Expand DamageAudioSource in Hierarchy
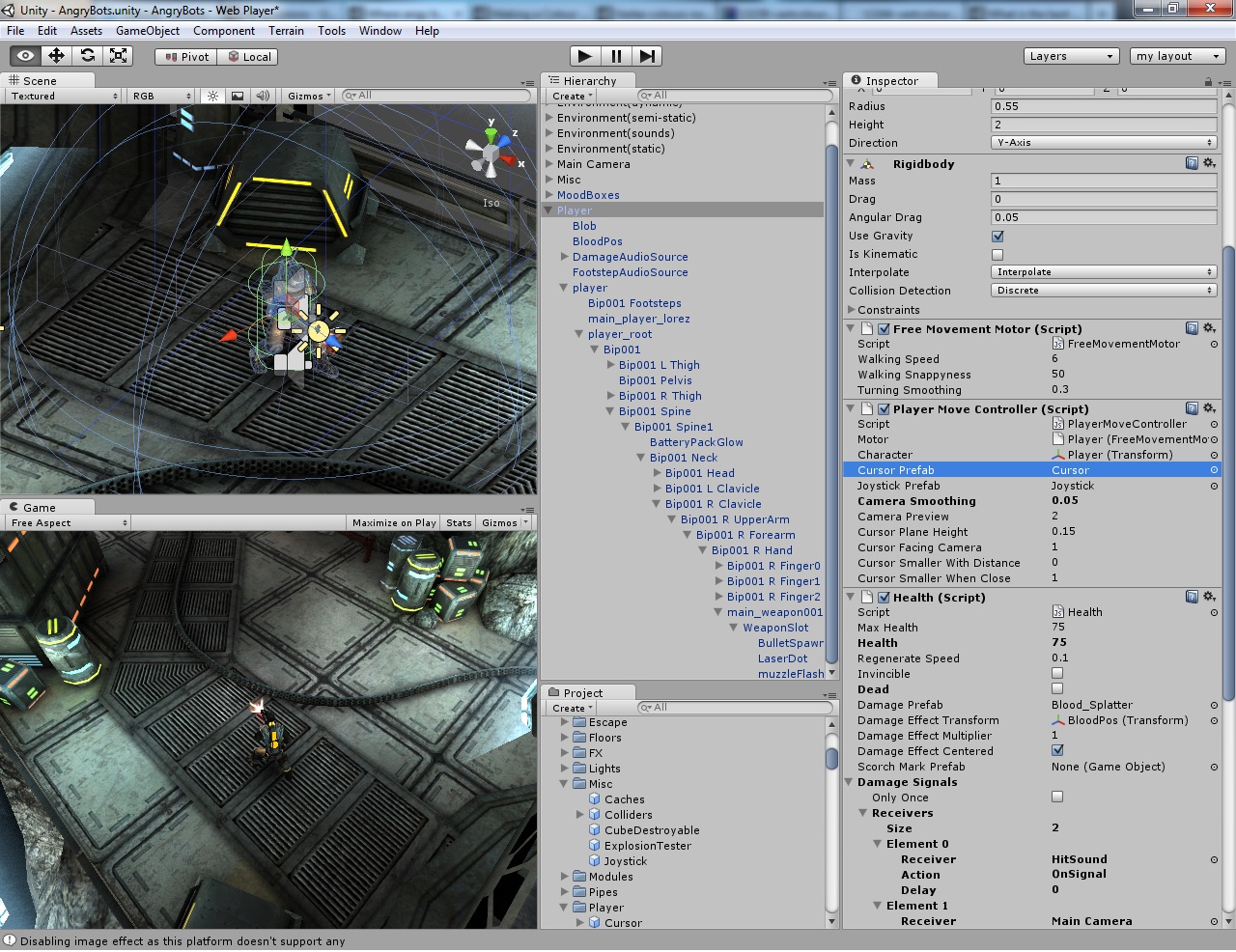This screenshot has height=952, width=1236. click(x=565, y=257)
